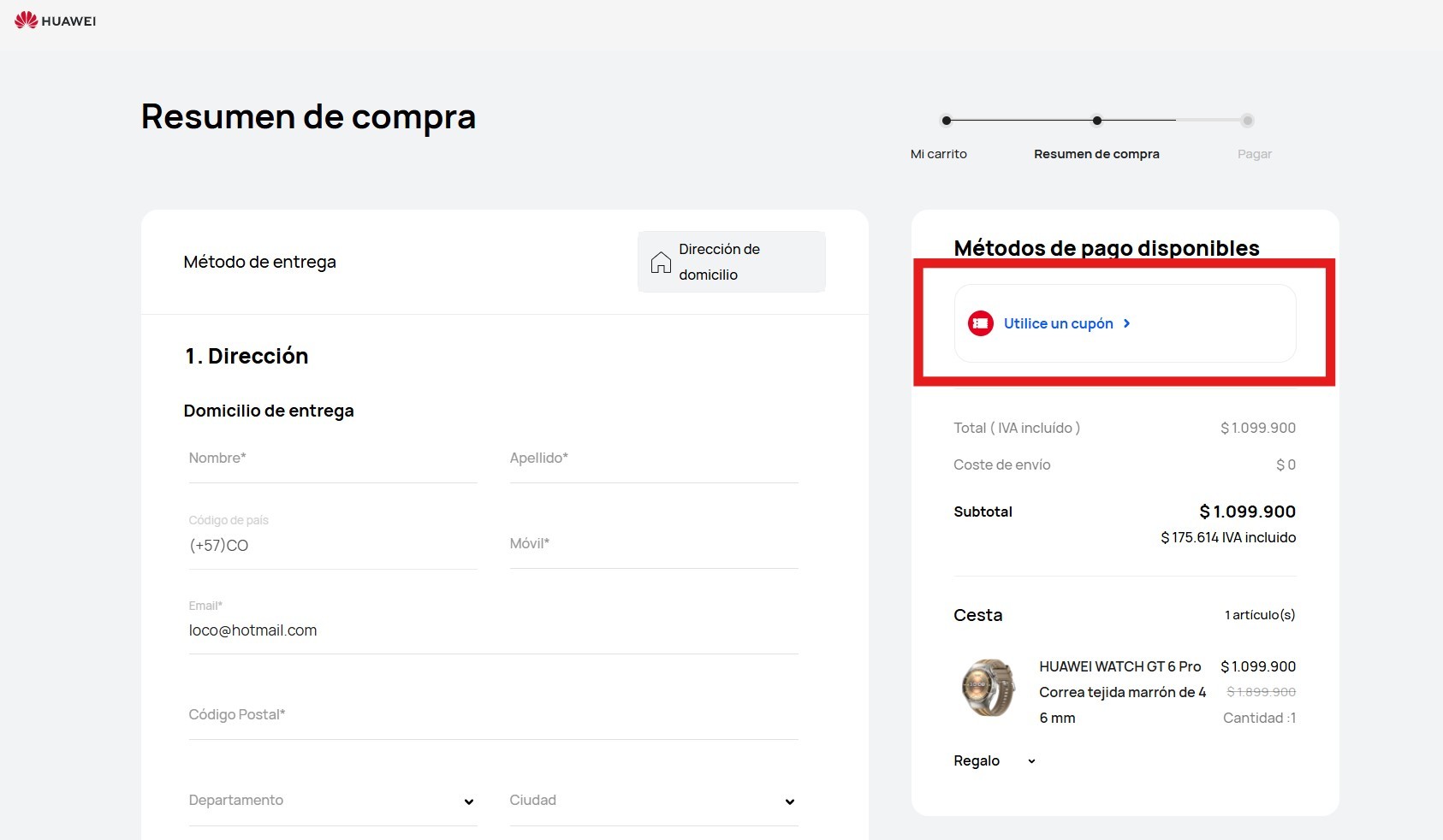Select the Código Postal field
The height and width of the screenshot is (840, 1443).
click(x=492, y=716)
